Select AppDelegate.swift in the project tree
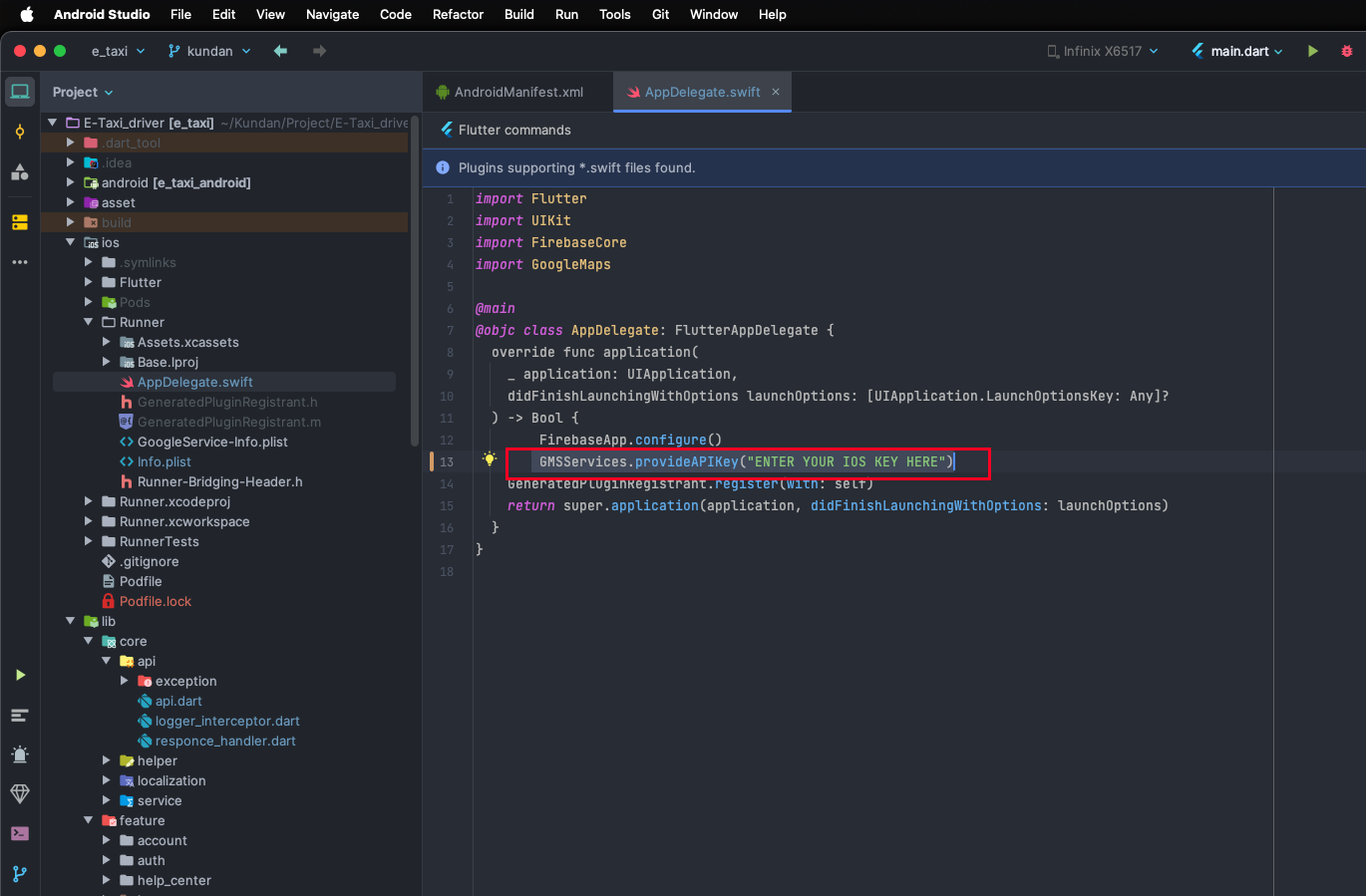The image size is (1366, 896). (x=195, y=382)
